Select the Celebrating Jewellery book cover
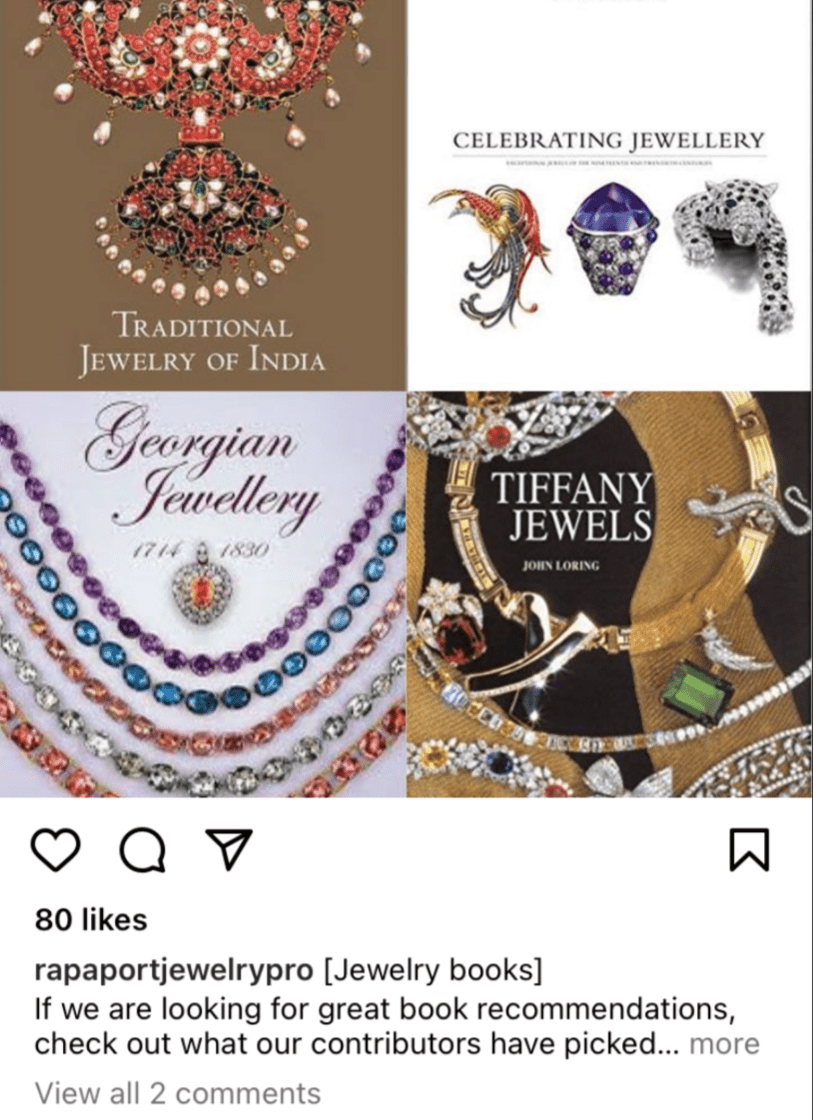The image size is (813, 1120). point(610,195)
